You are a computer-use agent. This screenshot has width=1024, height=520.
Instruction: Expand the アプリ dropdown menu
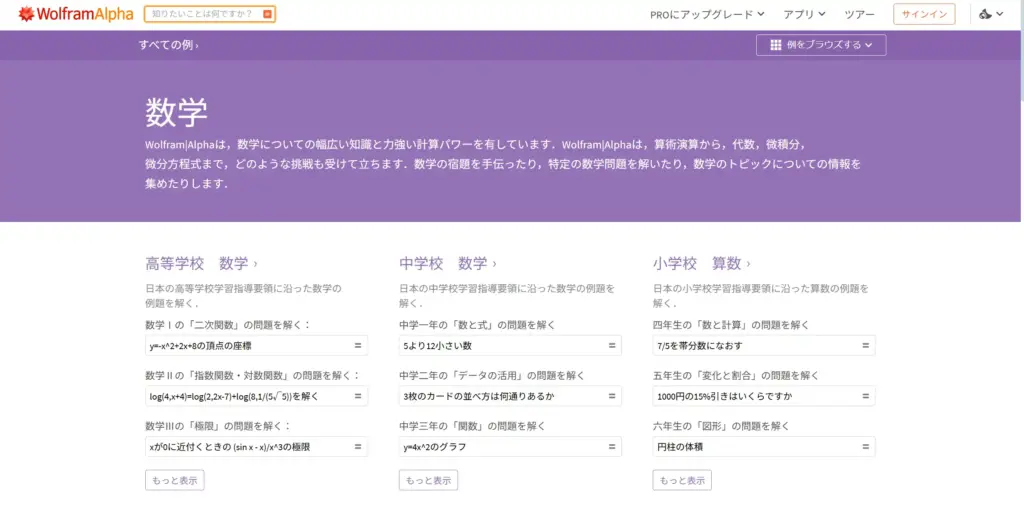pos(805,14)
